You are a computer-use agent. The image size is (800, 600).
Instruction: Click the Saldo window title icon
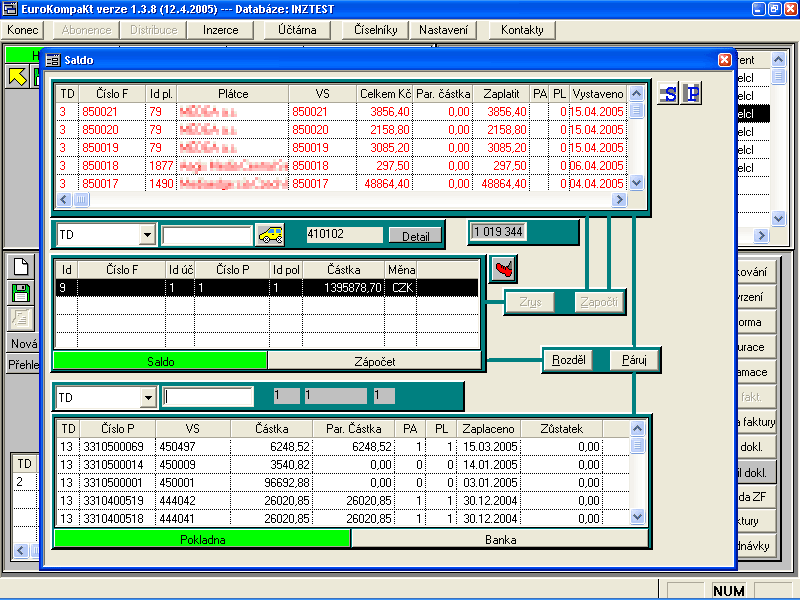click(53, 60)
